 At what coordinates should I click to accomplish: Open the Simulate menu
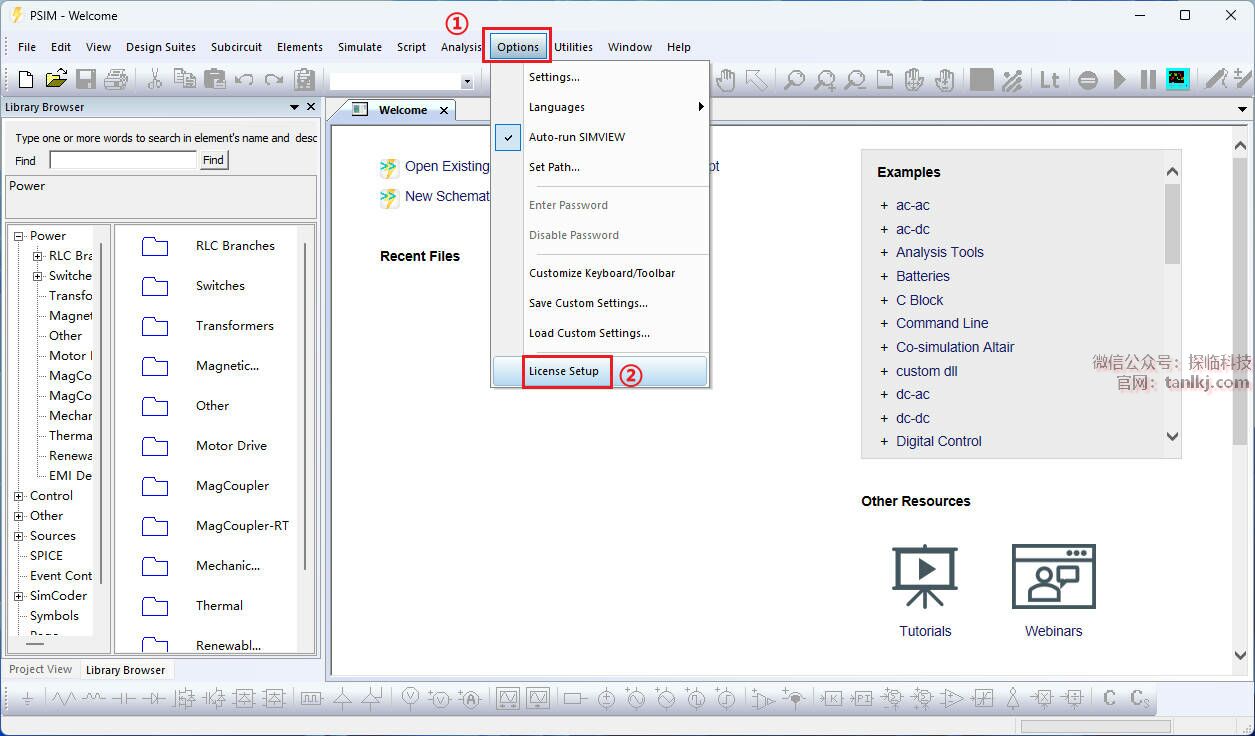360,47
